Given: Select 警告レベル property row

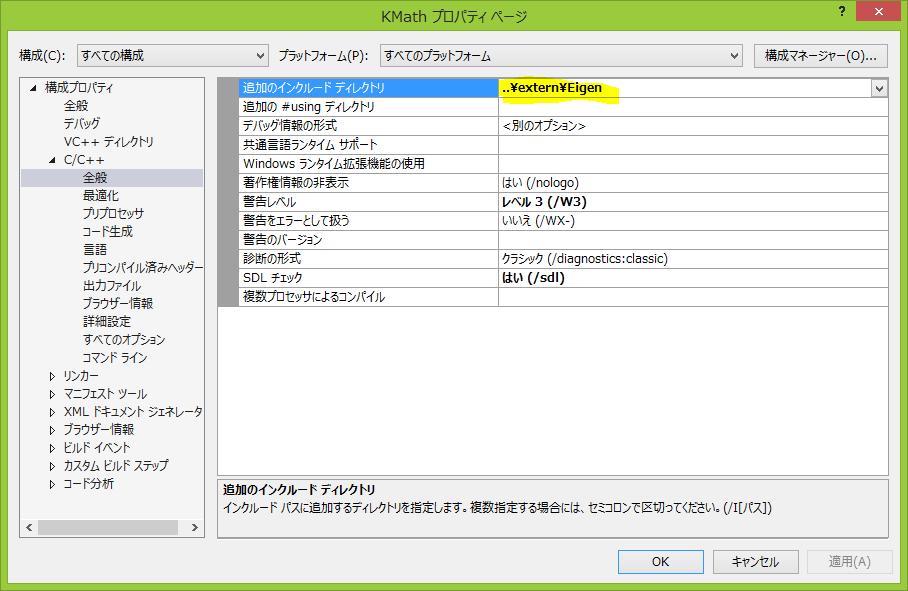Looking at the screenshot, I should pyautogui.click(x=368, y=202).
